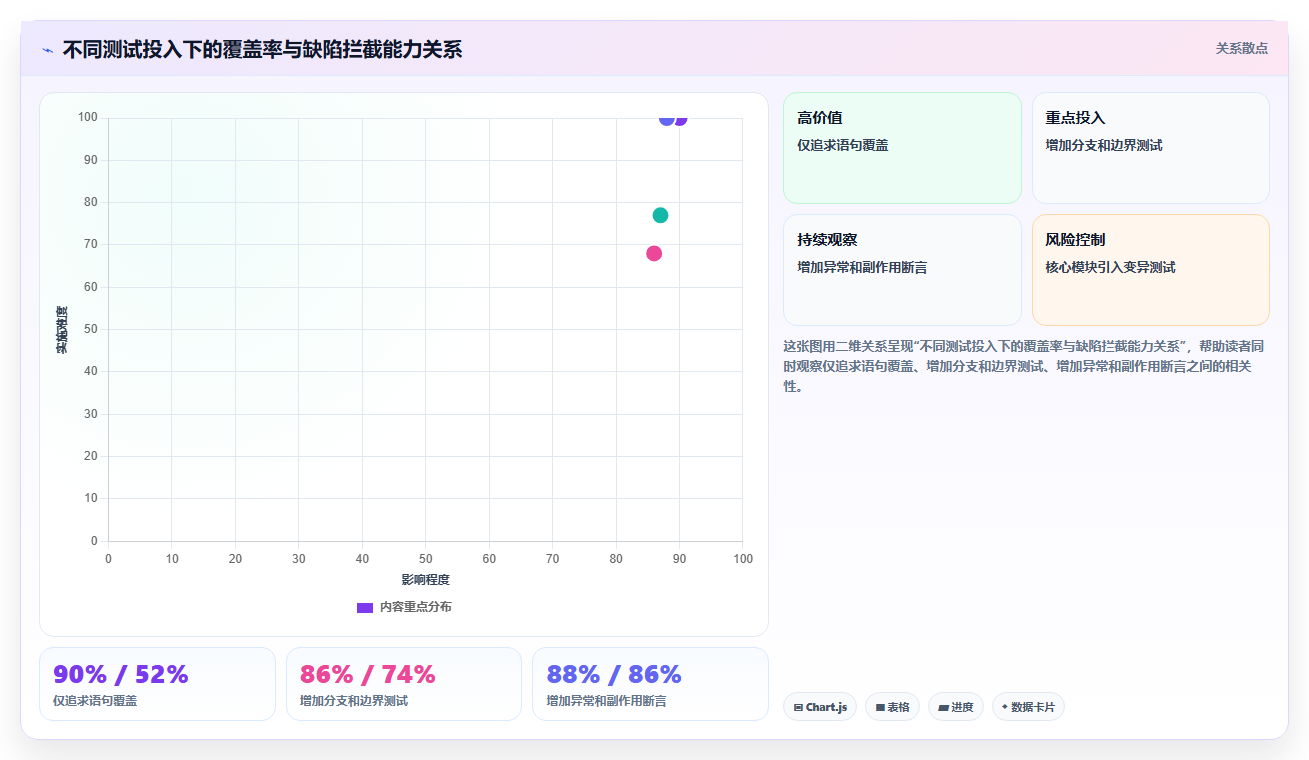Select the teal scatter data point
Viewport: 1309px width, 760px height.
click(x=660, y=215)
